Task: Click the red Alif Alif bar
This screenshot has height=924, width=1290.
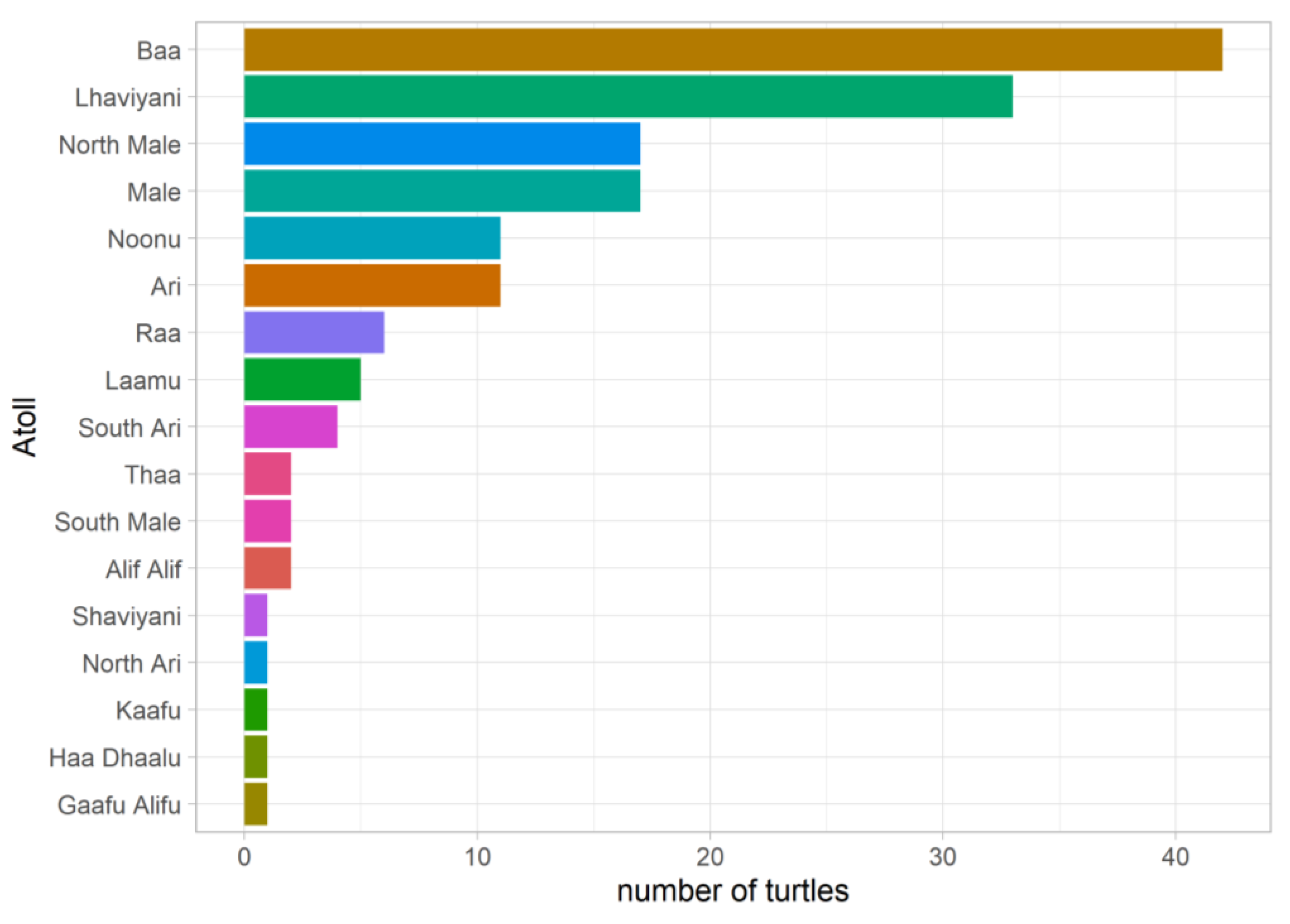Action: 267,568
